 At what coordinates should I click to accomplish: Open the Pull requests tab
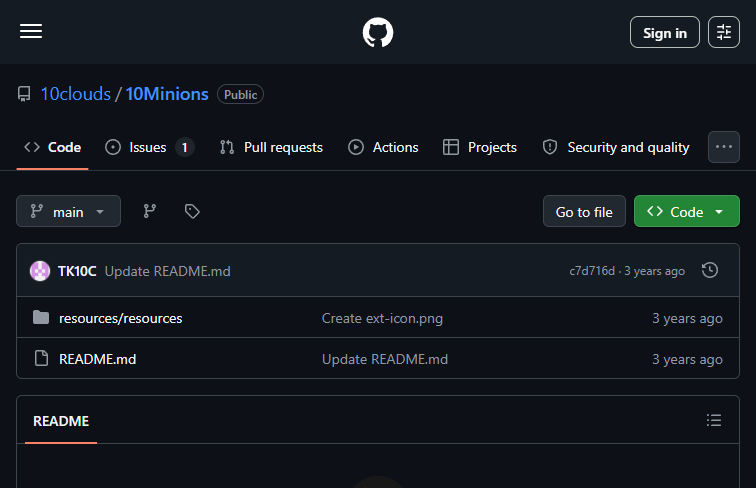(x=271, y=147)
